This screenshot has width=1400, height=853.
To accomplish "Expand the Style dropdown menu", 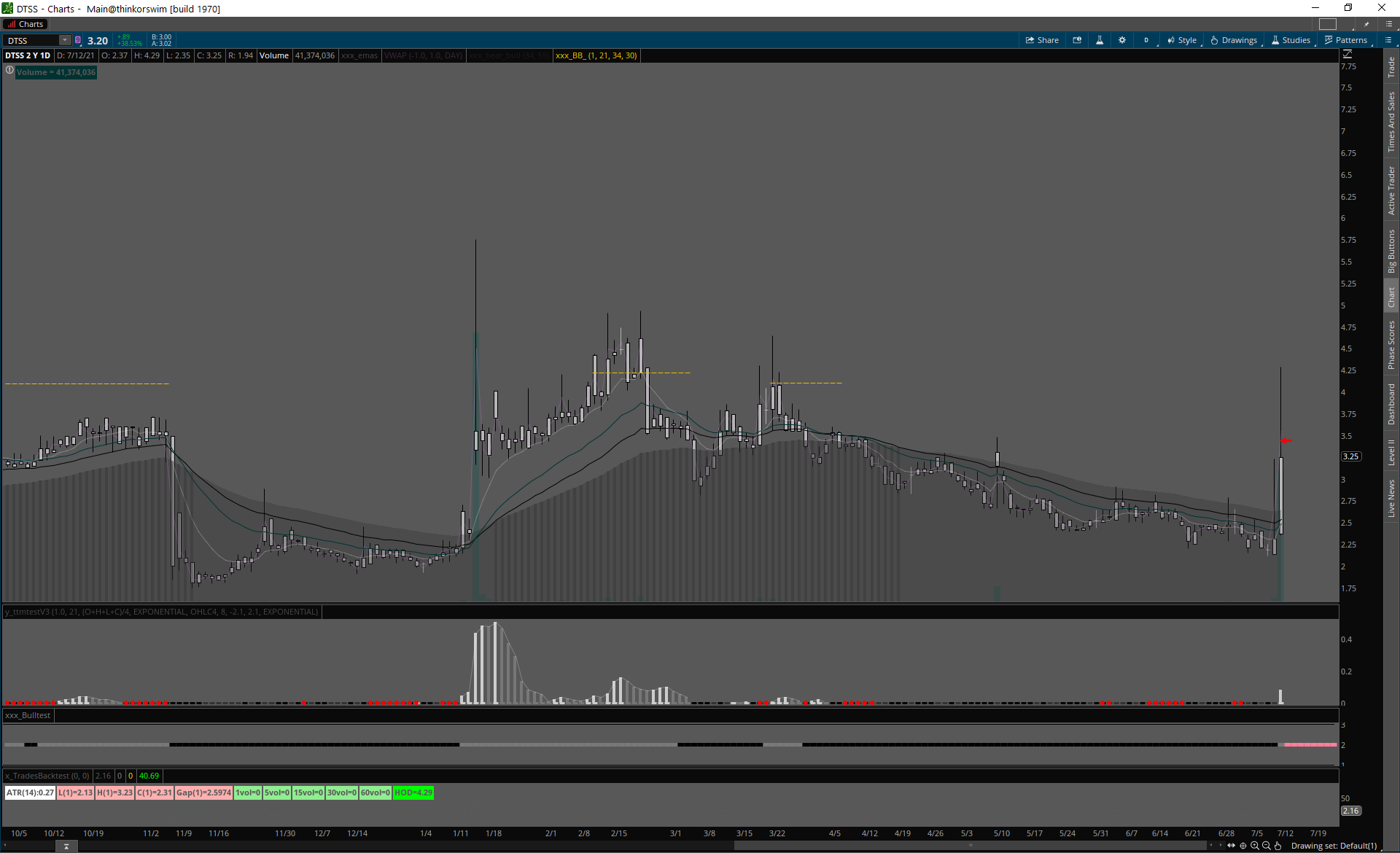I will [x=1182, y=40].
